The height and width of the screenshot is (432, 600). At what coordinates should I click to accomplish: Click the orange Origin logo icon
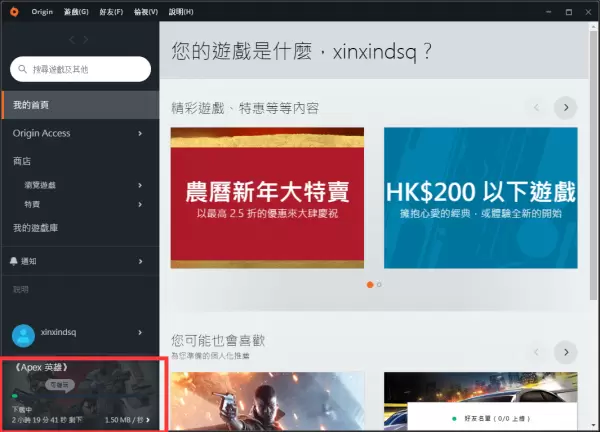14,12
